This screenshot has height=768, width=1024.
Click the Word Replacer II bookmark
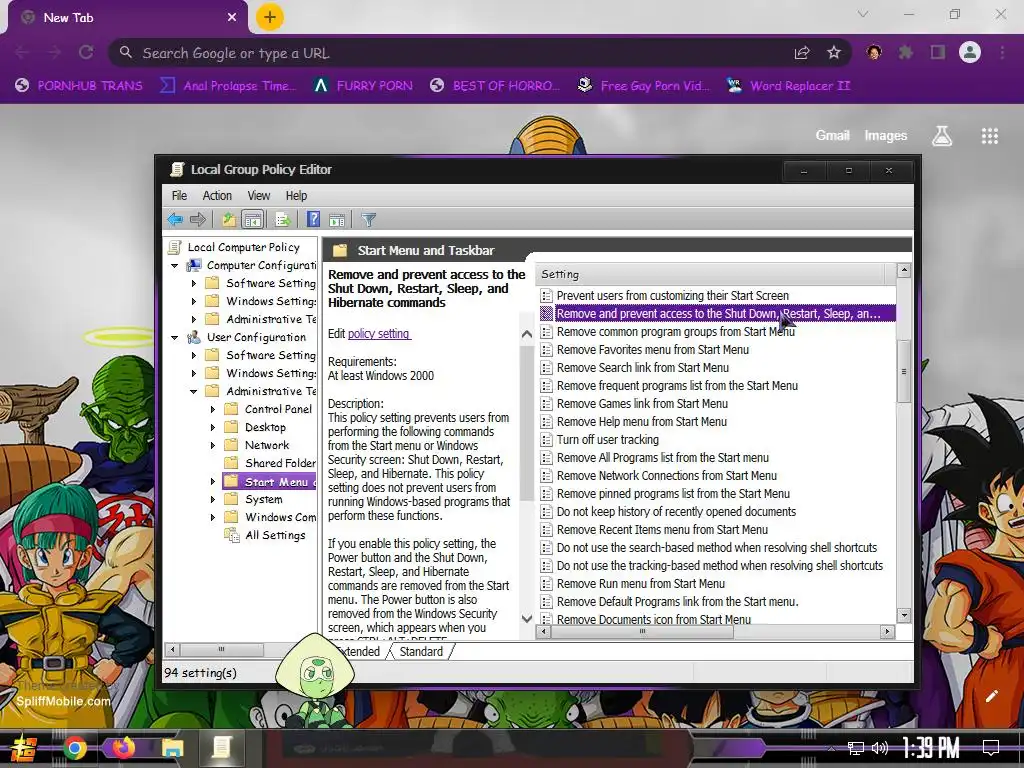point(789,86)
